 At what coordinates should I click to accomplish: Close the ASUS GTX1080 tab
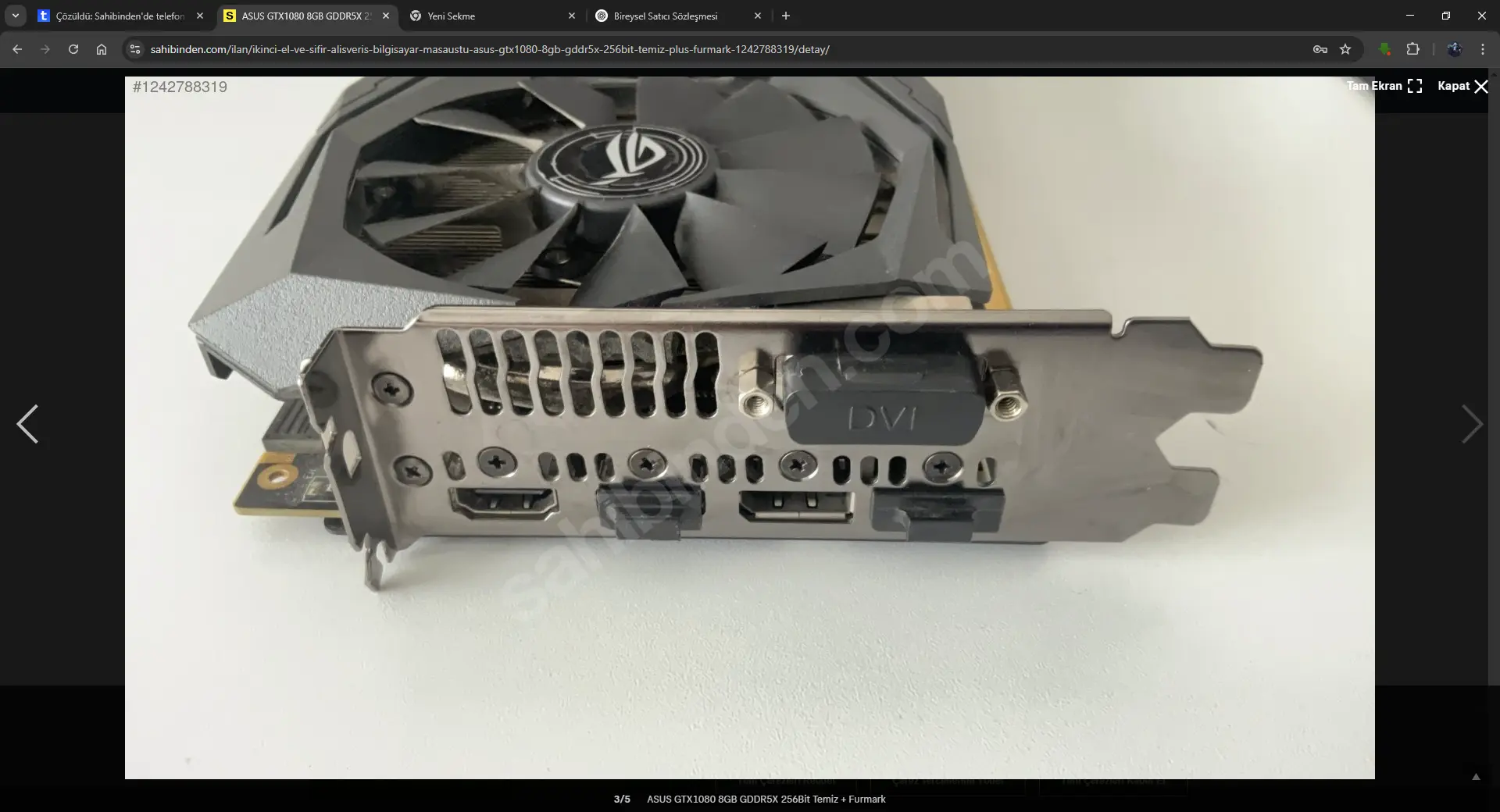386,16
